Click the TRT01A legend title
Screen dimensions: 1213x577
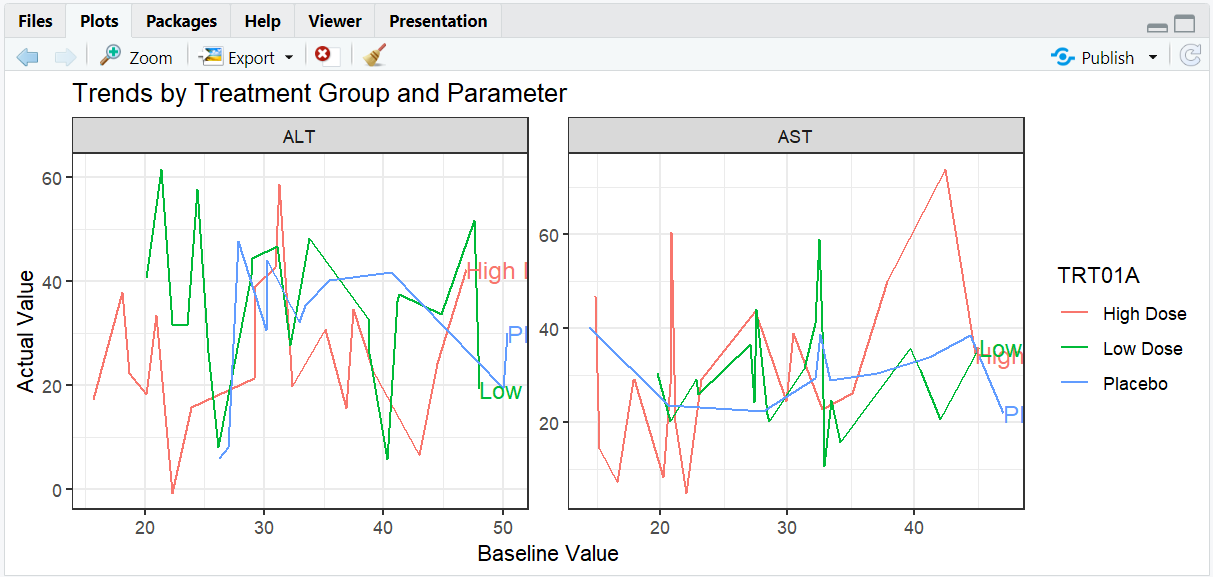coord(1099,275)
